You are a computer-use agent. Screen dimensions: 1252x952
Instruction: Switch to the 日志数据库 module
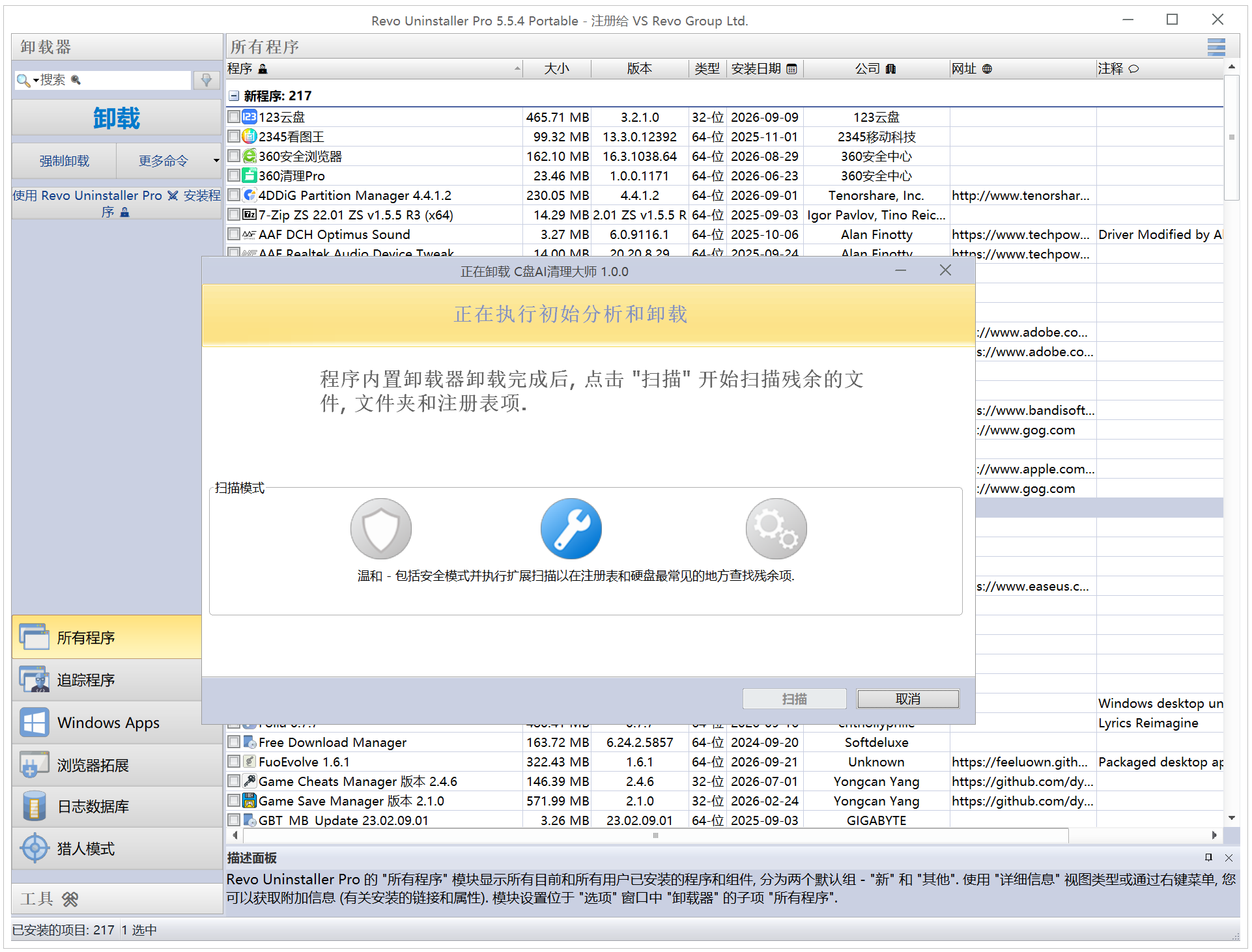(x=117, y=807)
